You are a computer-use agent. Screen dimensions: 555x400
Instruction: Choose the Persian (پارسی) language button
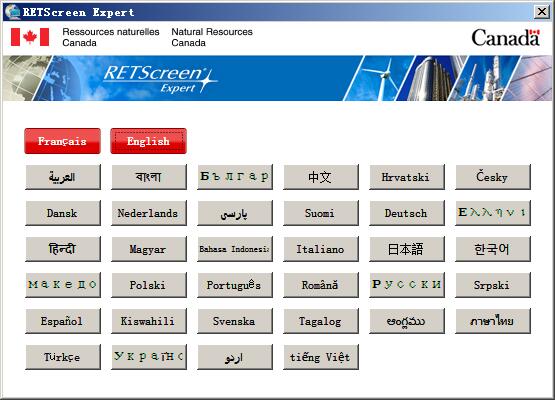coord(235,213)
